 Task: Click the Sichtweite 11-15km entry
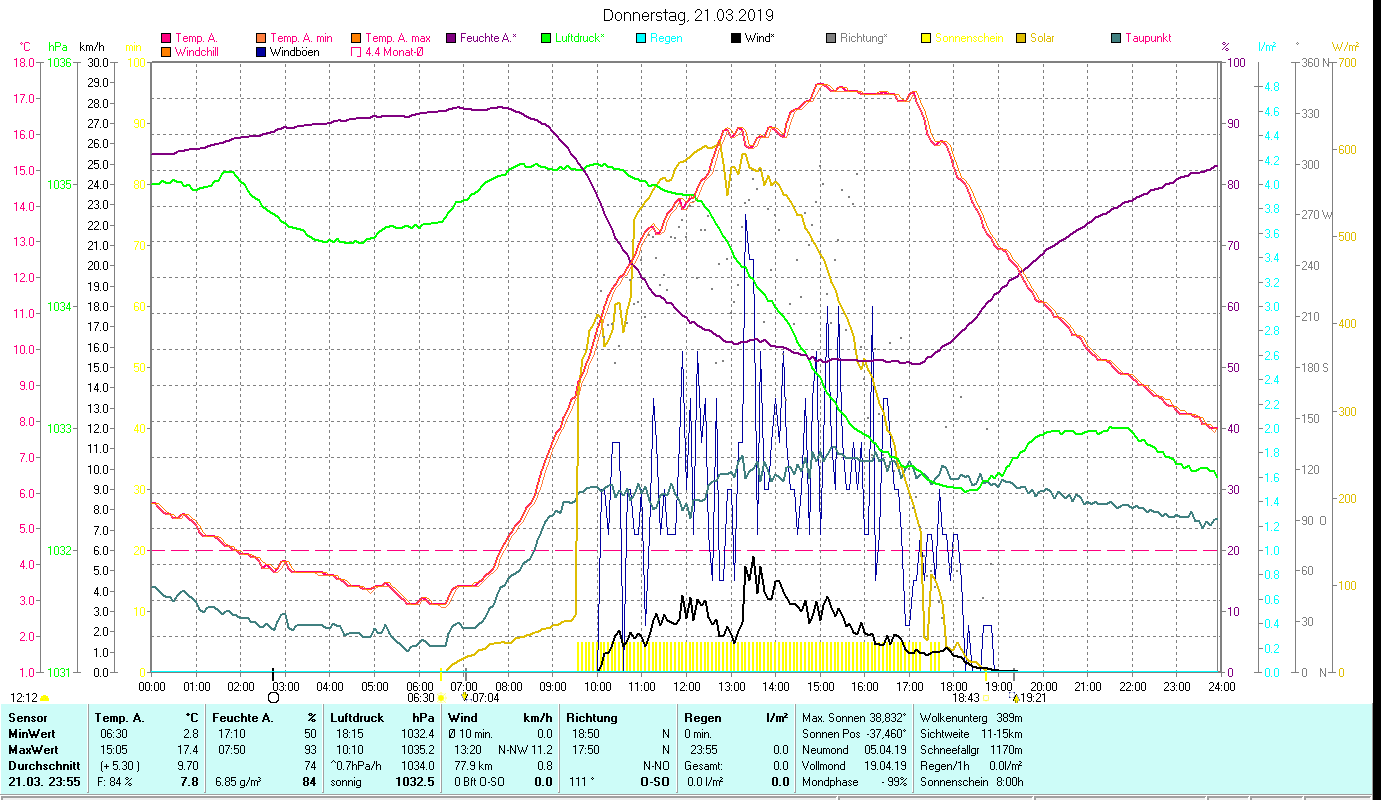tap(970, 733)
